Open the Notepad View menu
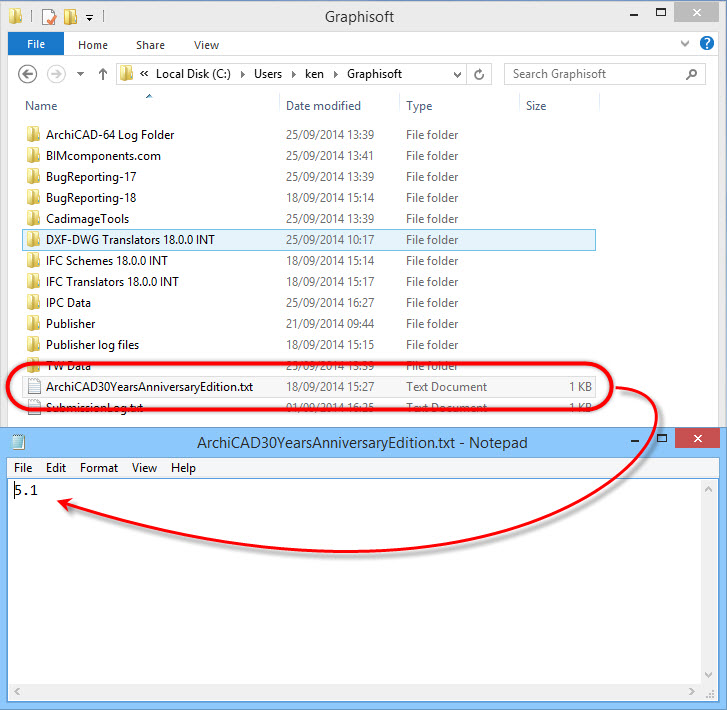The width and height of the screenshot is (727, 710). pos(144,468)
